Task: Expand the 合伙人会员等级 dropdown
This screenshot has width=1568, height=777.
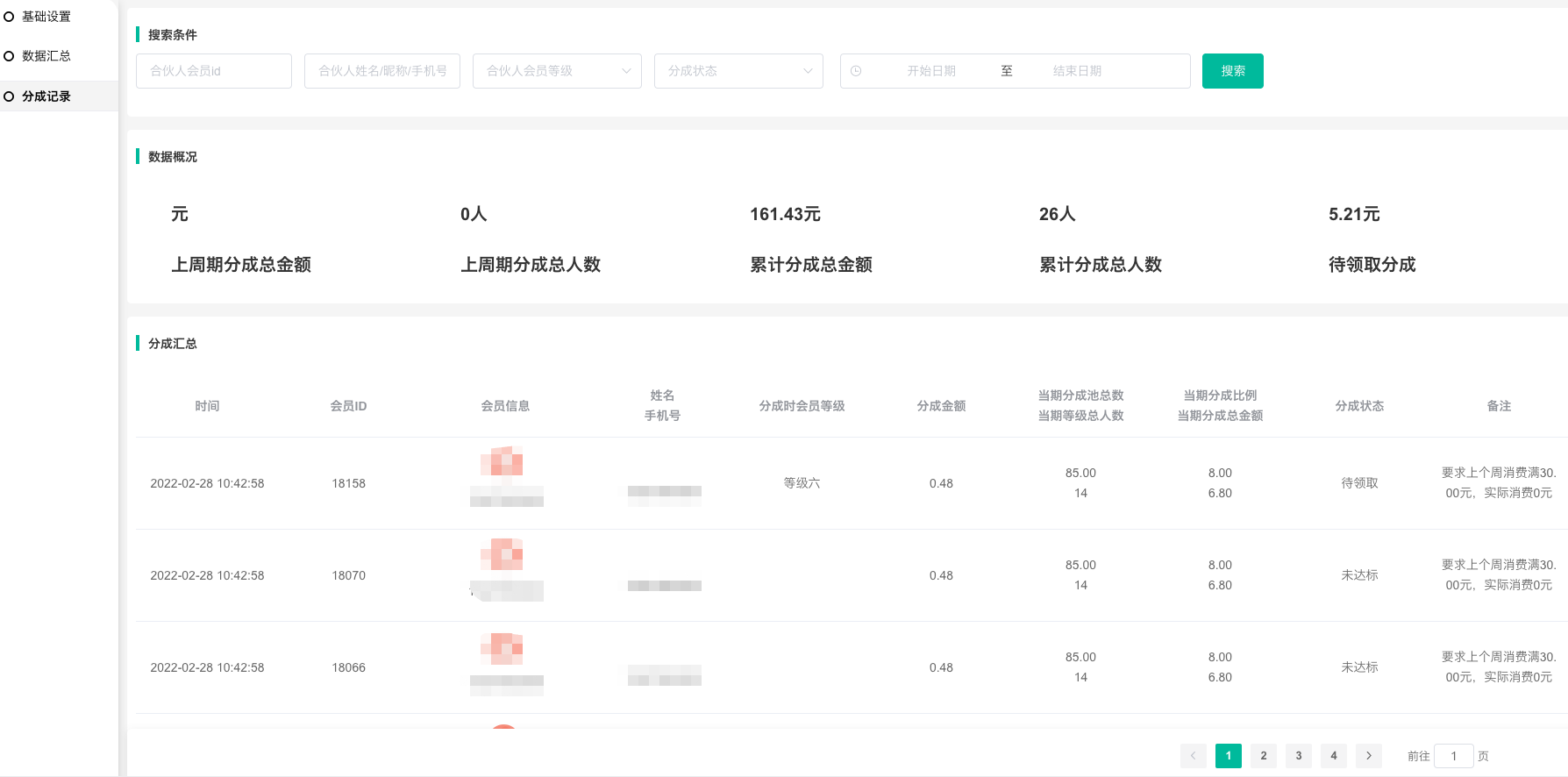Action: [557, 71]
